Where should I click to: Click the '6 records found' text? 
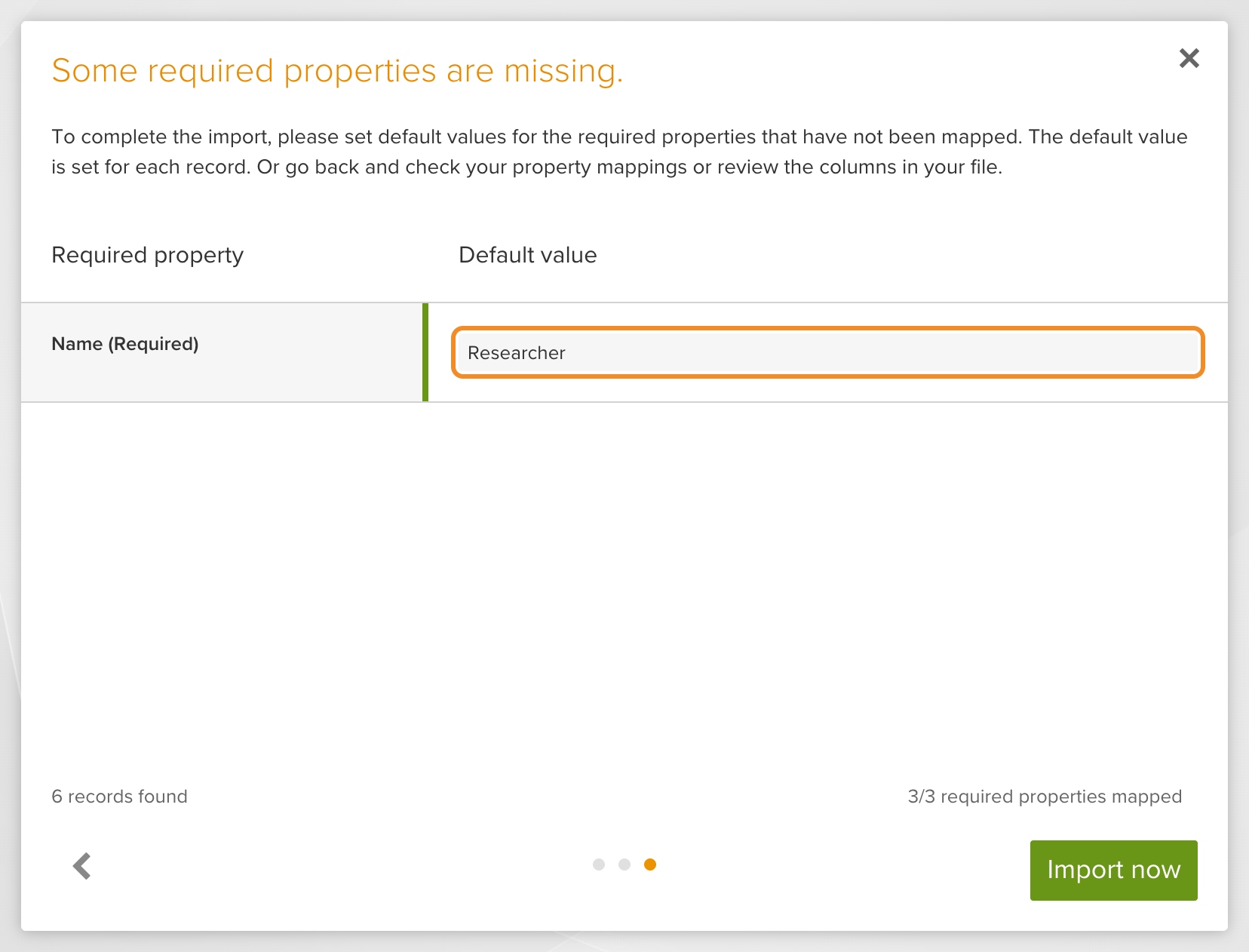coord(119,797)
